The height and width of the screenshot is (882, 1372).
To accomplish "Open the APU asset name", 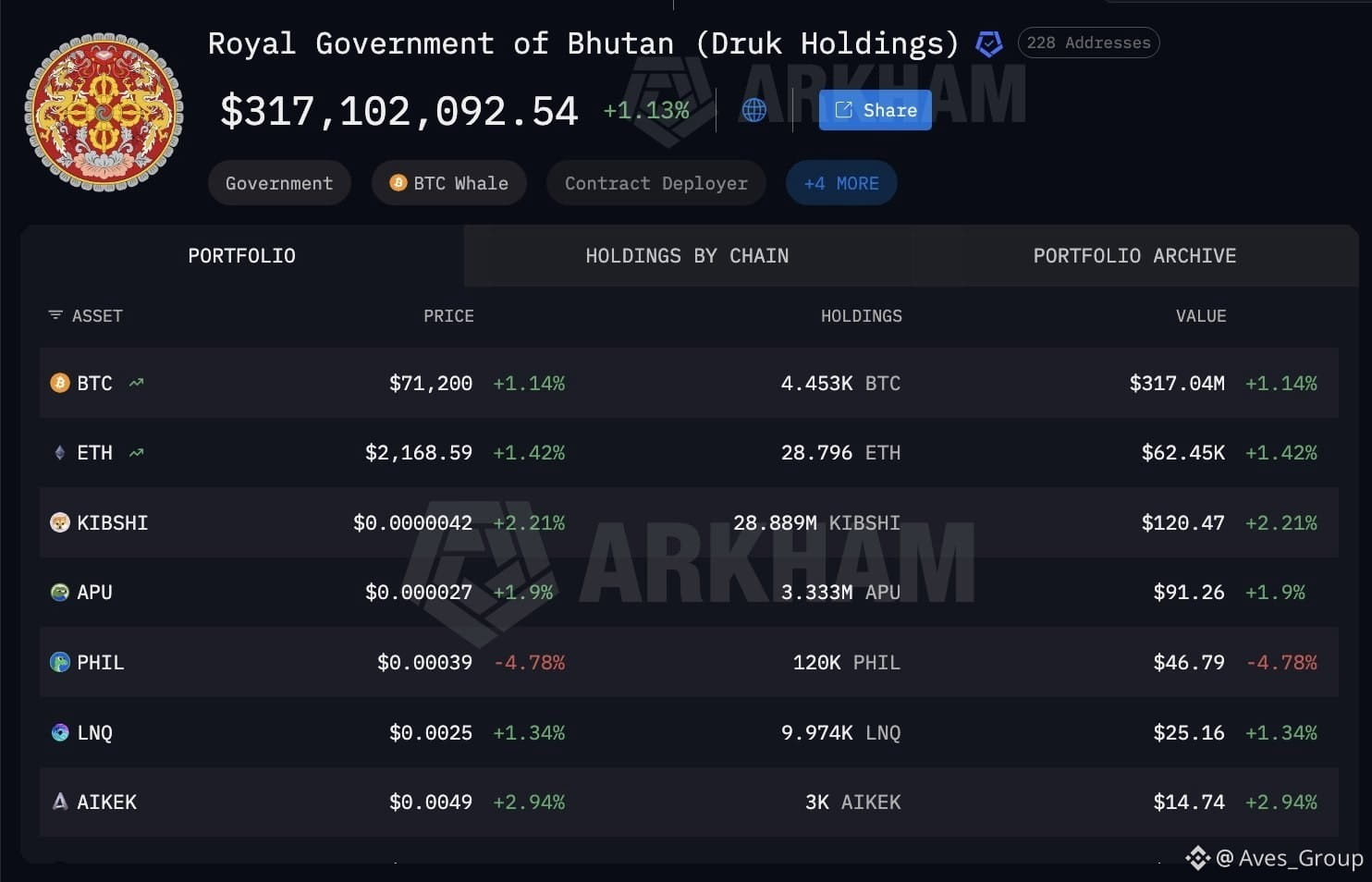I will [94, 592].
